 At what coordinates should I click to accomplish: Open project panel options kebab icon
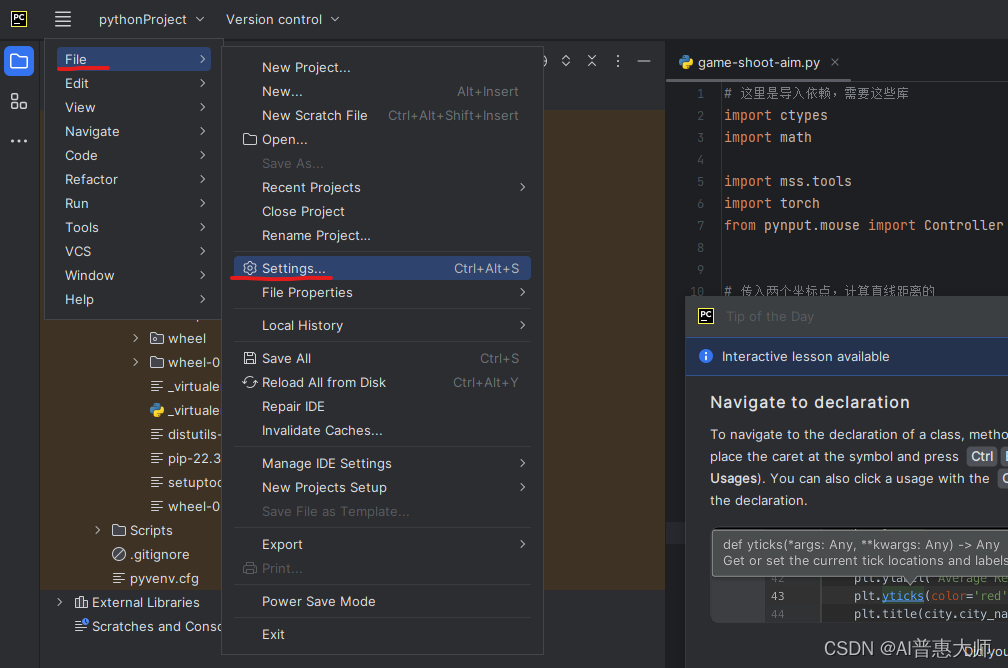click(x=618, y=61)
